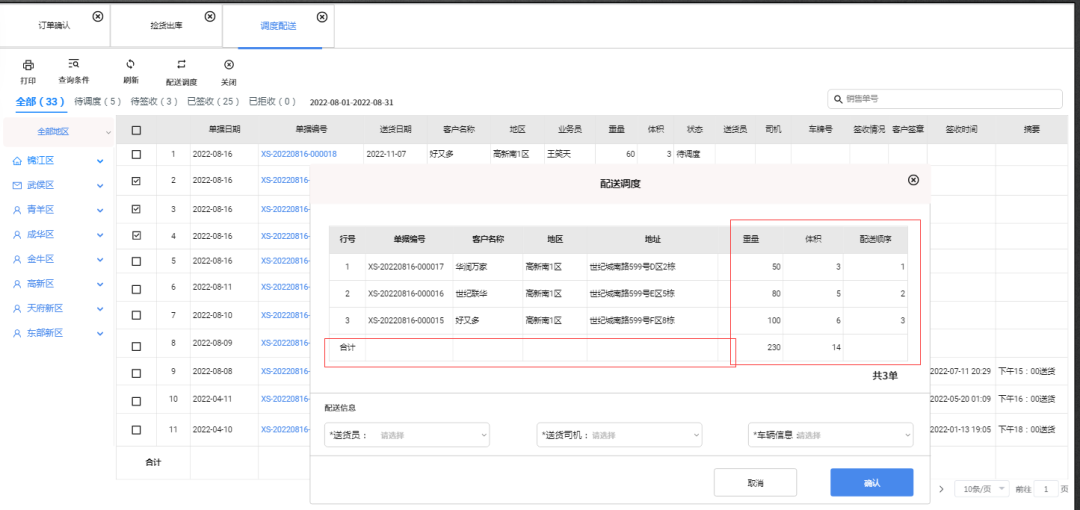Check the checkbox for row 1
The width and height of the screenshot is (1080, 510).
pyautogui.click(x=136, y=154)
